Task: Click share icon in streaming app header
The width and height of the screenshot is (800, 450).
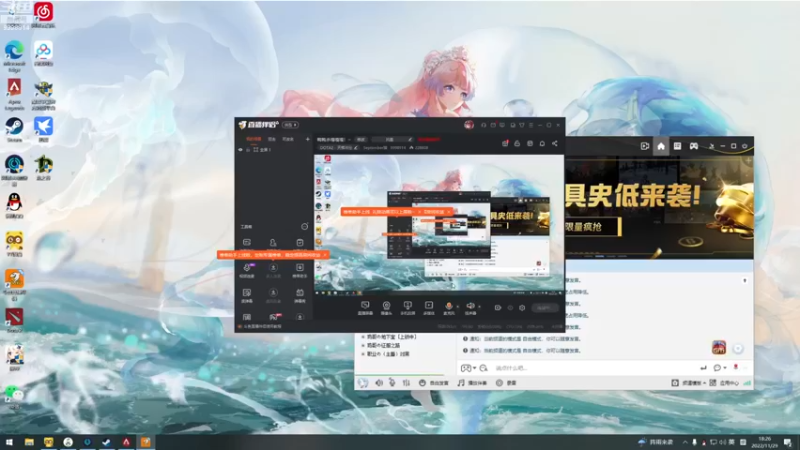Action: 555,143
